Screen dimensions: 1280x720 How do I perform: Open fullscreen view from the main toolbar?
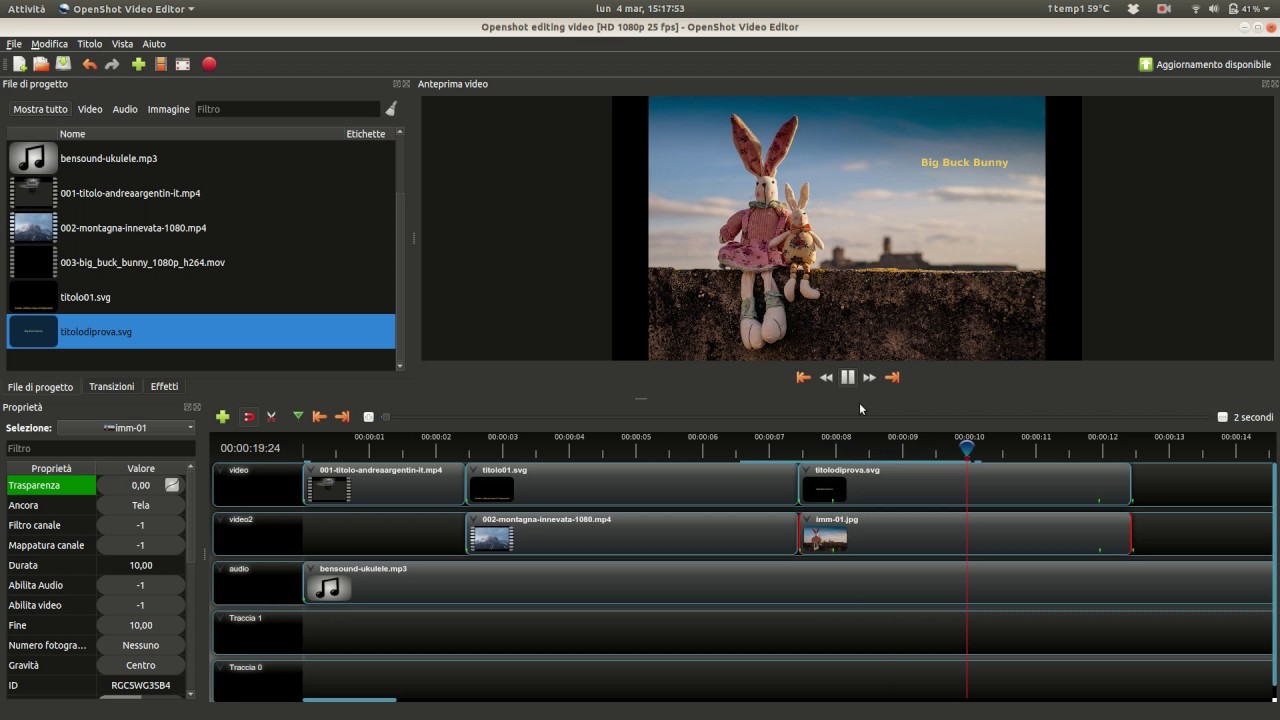183,64
